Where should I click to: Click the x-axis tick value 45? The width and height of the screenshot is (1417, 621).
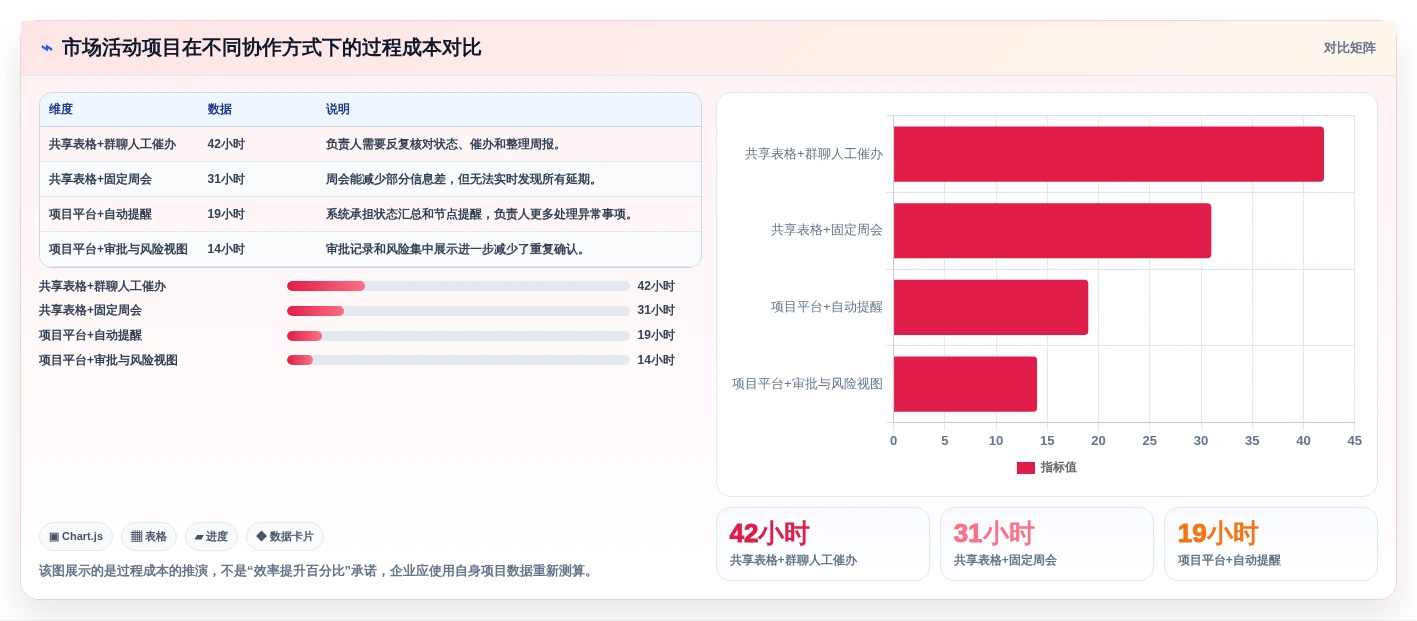1354,441
